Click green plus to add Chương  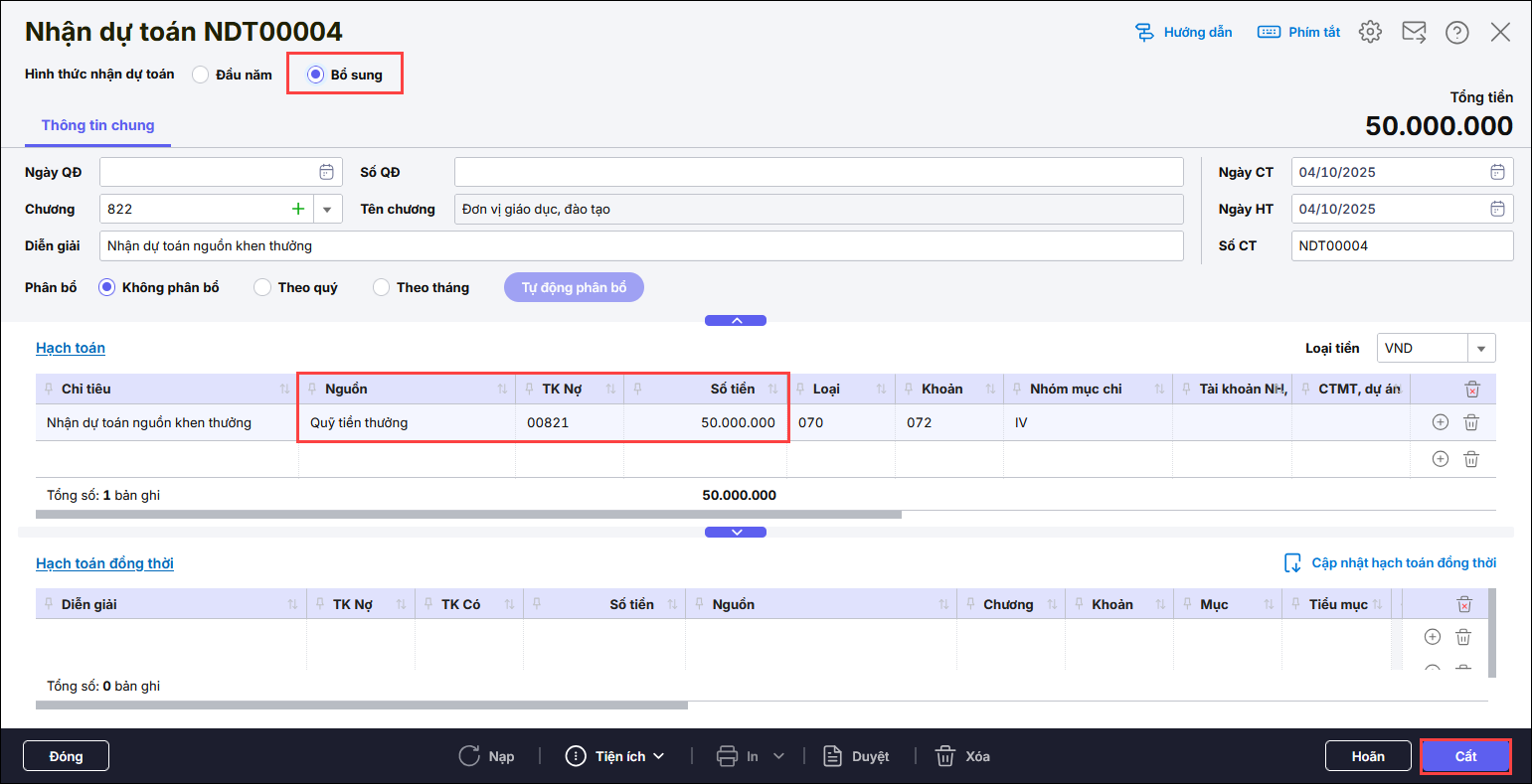297,209
